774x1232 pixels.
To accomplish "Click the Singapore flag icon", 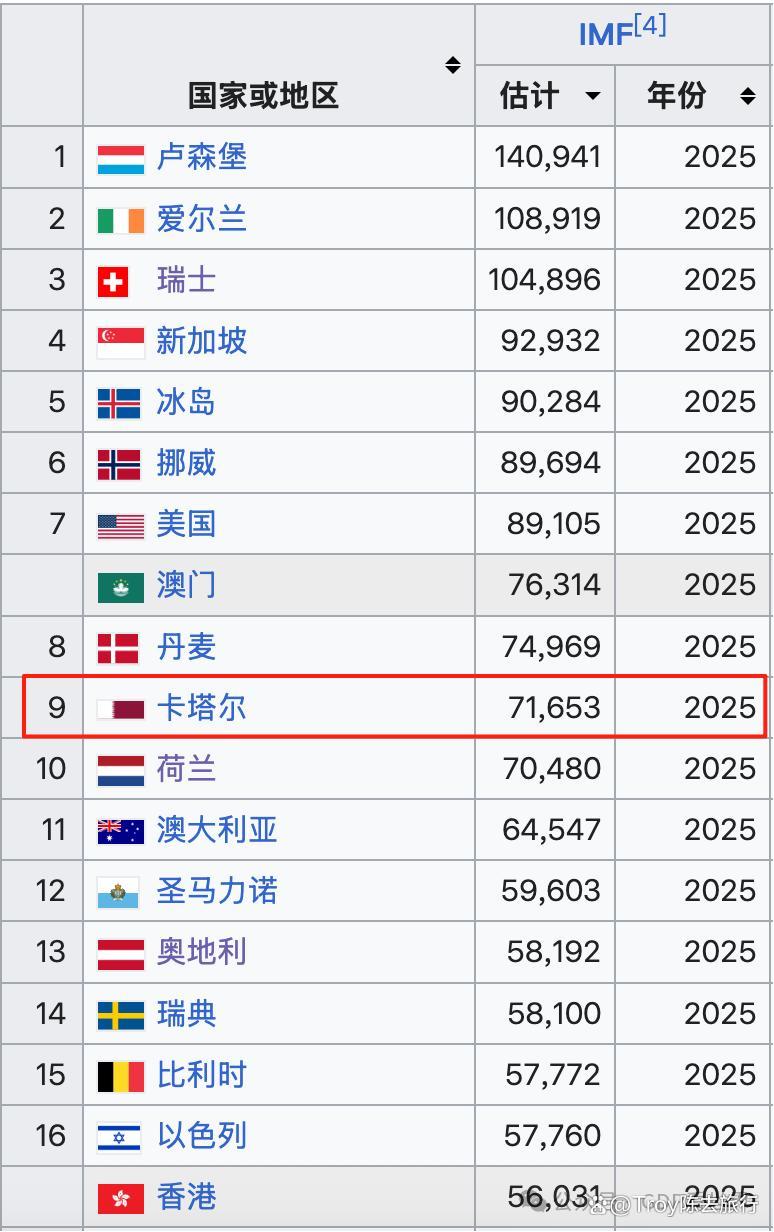I will [121, 343].
